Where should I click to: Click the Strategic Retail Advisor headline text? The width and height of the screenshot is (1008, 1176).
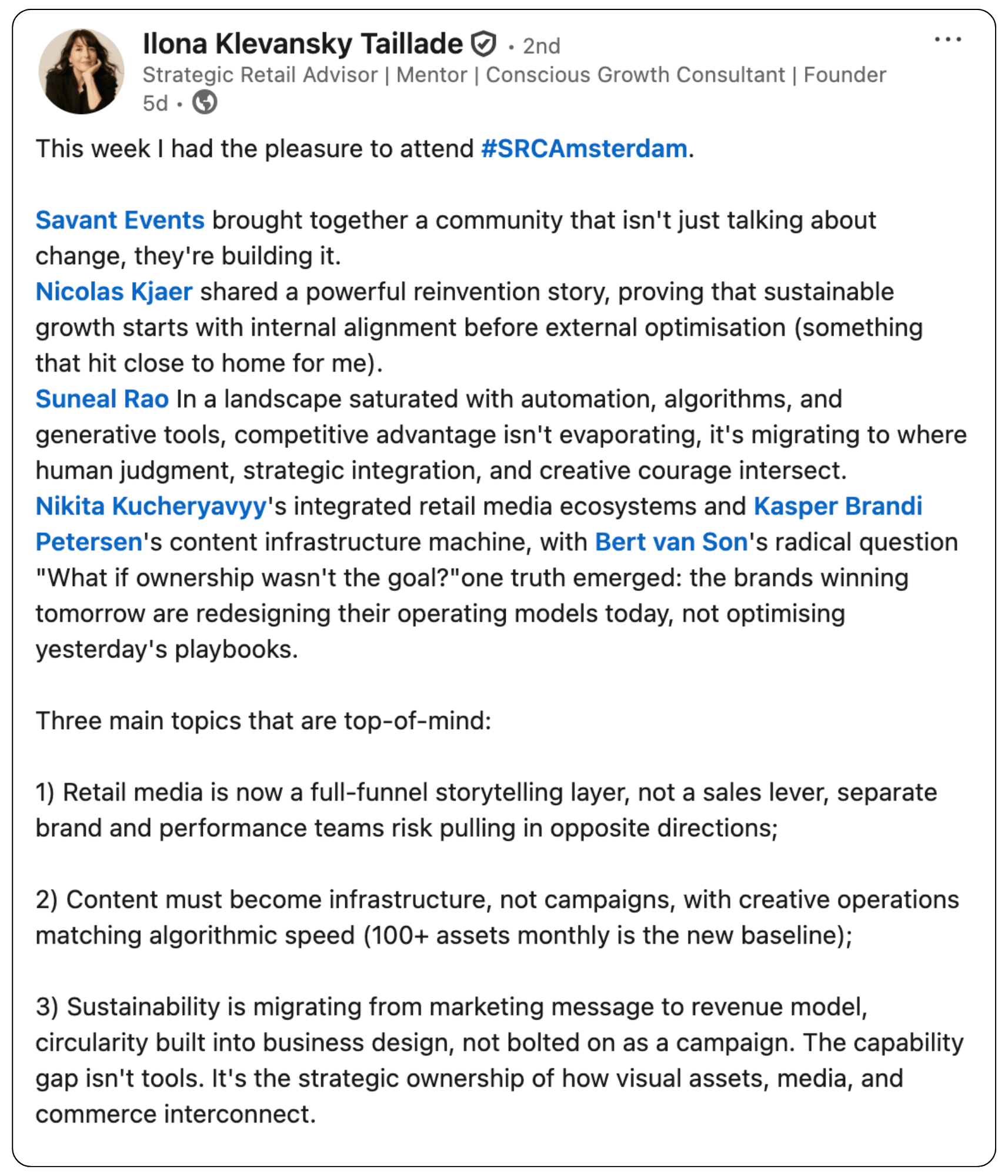point(260,75)
